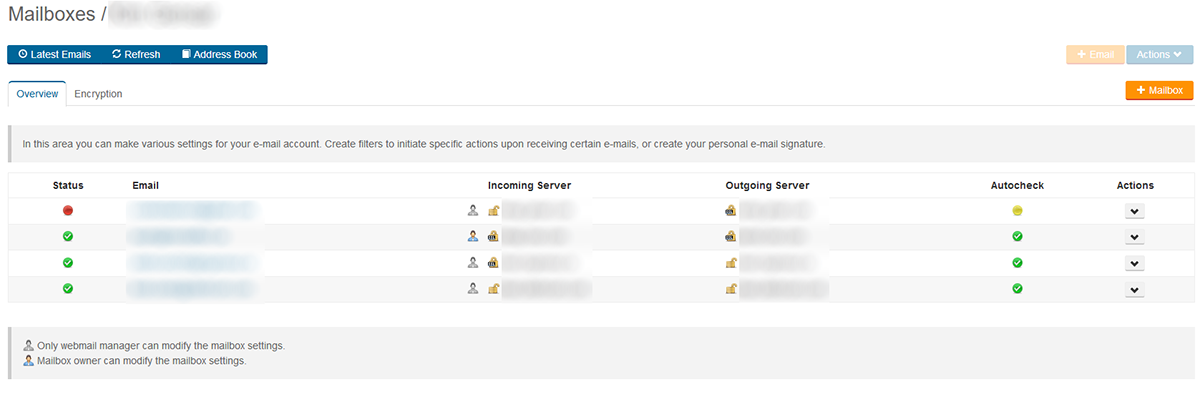Open the actions dropdown for the third mailbox

click(x=1134, y=263)
